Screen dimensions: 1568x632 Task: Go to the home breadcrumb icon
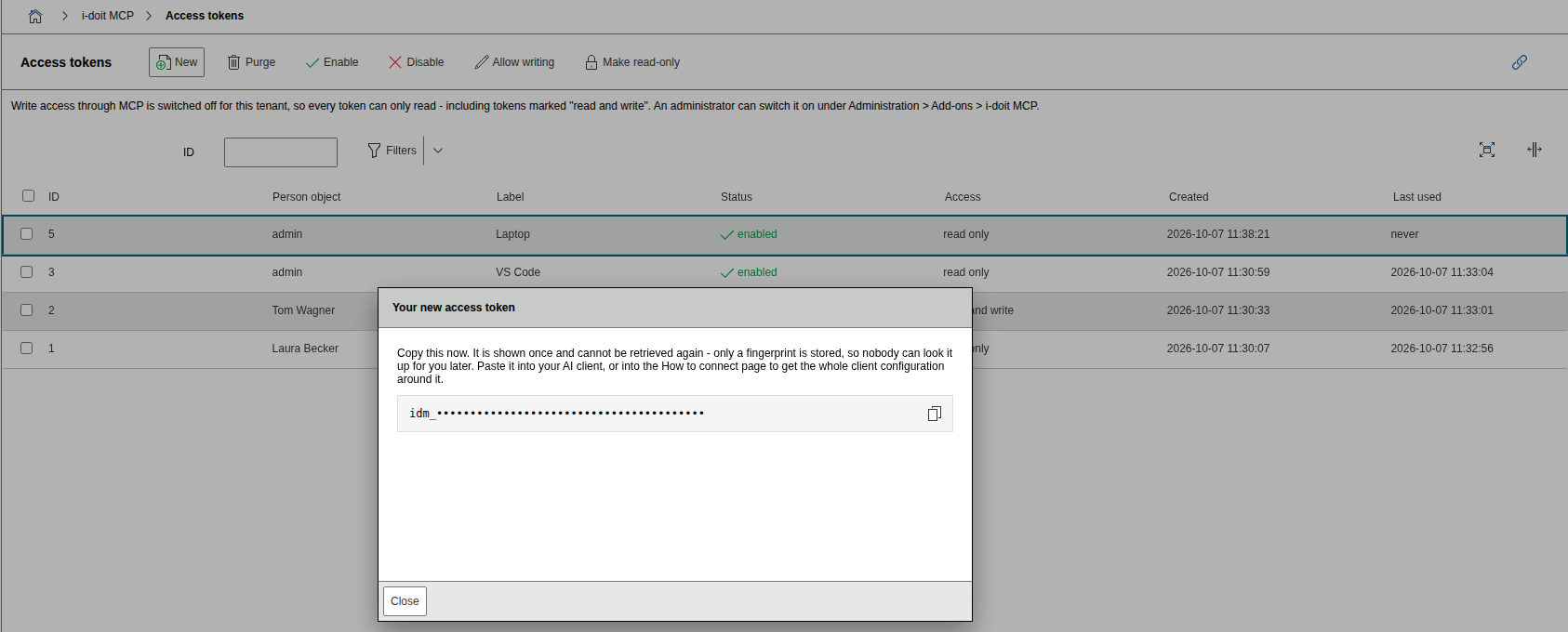coord(35,16)
